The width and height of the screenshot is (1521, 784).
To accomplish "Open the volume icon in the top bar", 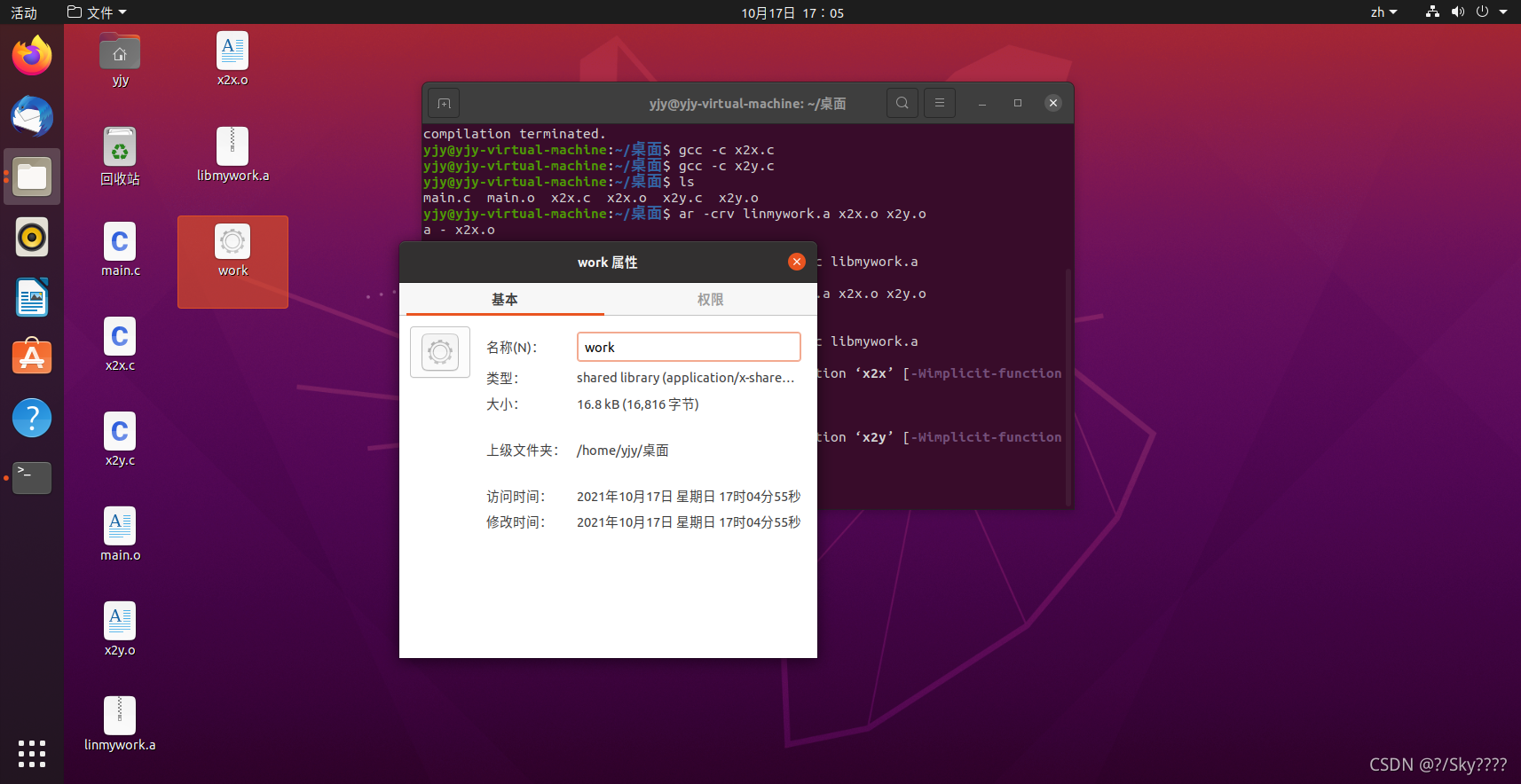I will point(1457,12).
